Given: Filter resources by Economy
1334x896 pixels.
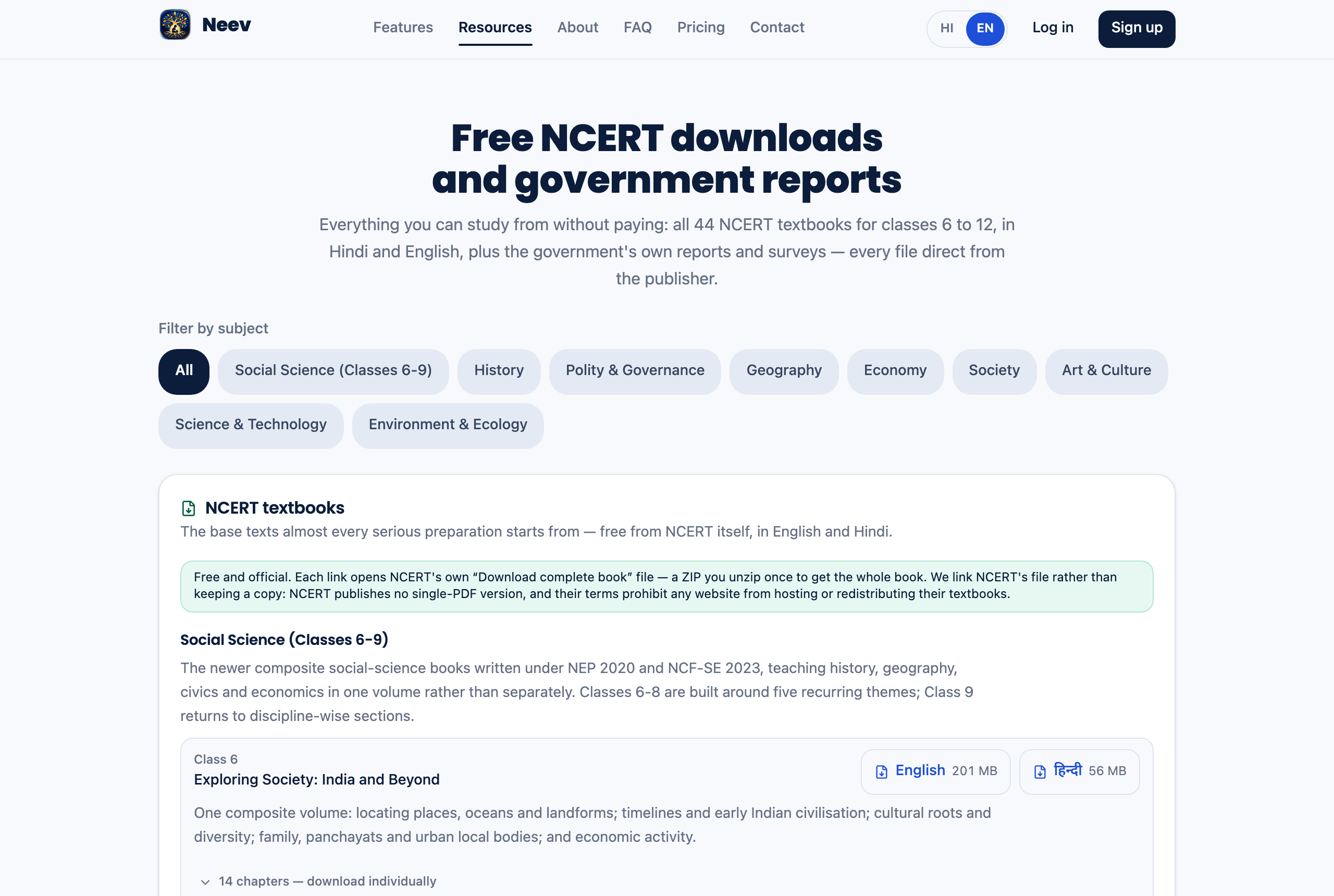Looking at the screenshot, I should click(x=895, y=371).
